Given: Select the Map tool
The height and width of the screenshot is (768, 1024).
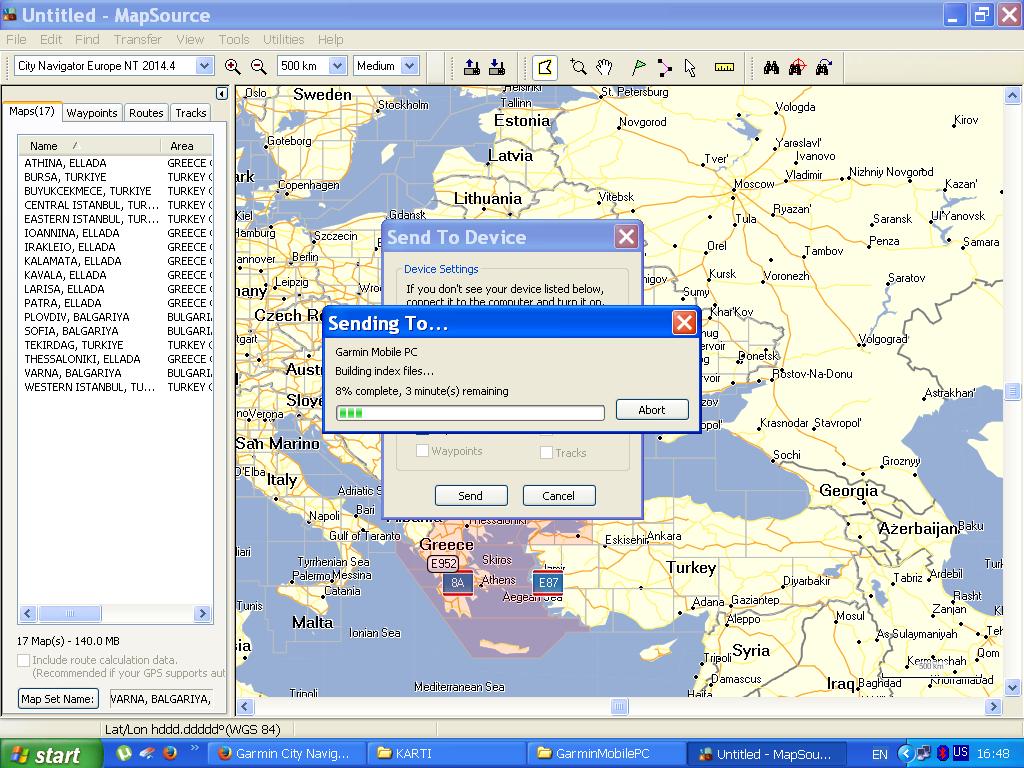Looking at the screenshot, I should 545,67.
